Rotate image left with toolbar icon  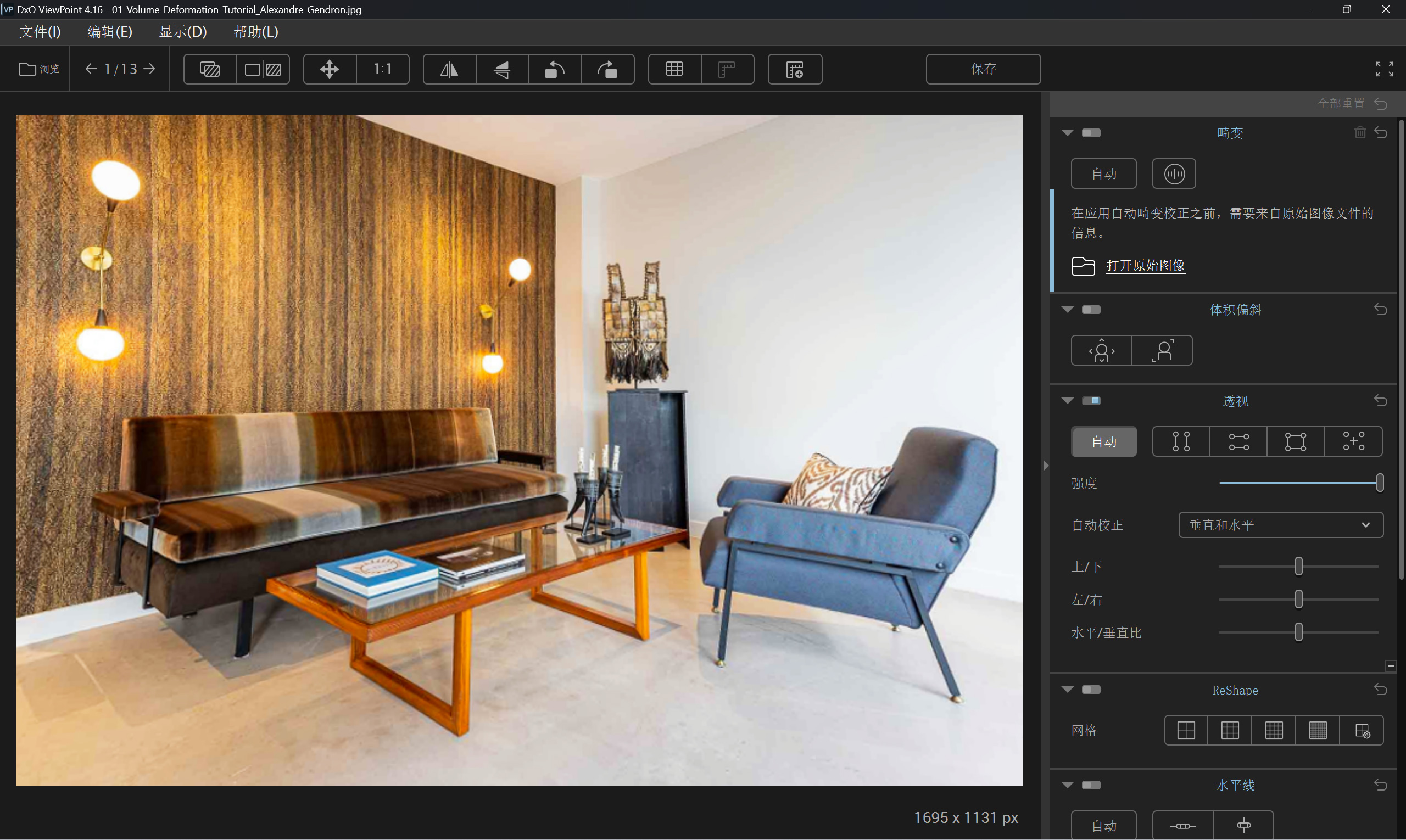click(x=554, y=69)
